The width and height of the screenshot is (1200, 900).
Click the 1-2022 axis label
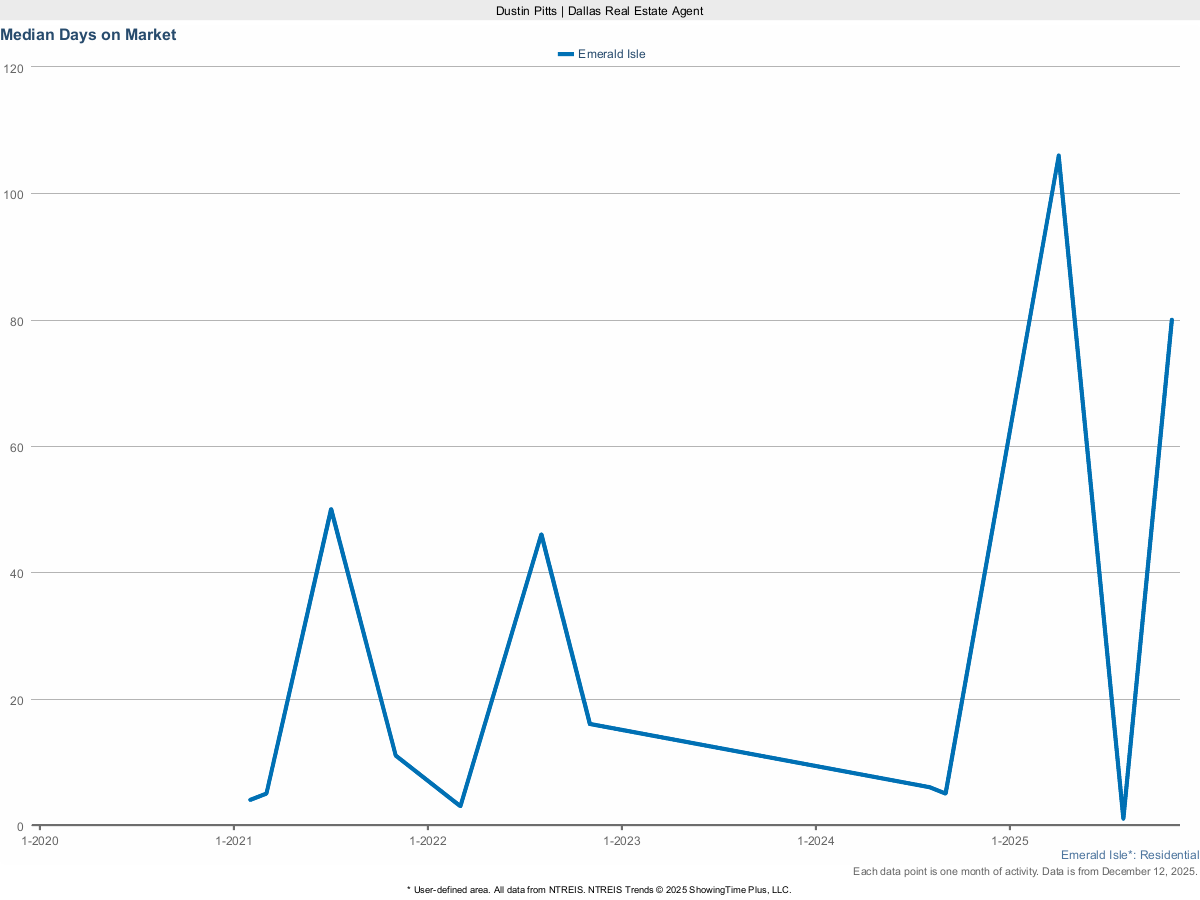(430, 841)
